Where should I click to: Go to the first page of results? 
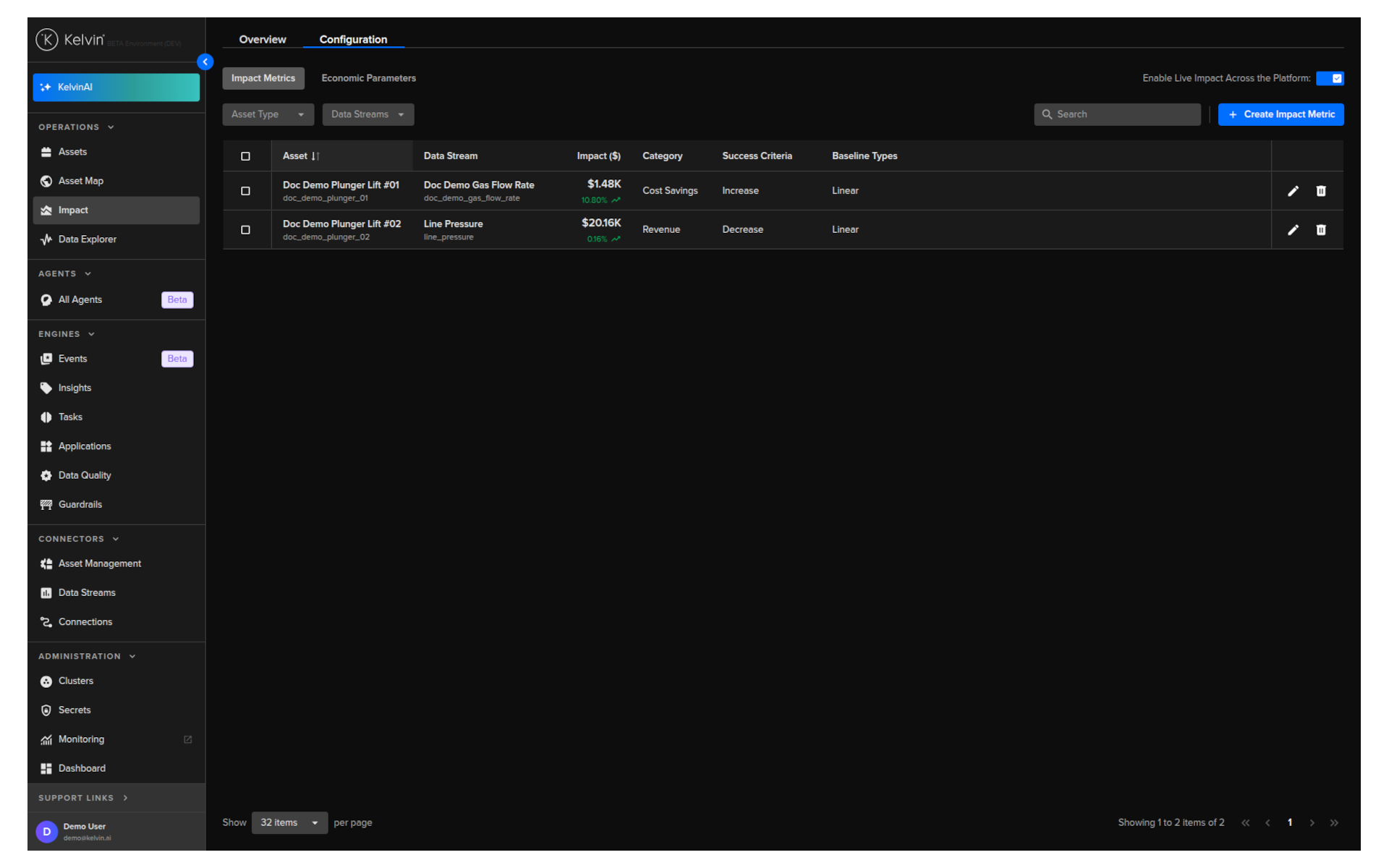tap(1245, 822)
